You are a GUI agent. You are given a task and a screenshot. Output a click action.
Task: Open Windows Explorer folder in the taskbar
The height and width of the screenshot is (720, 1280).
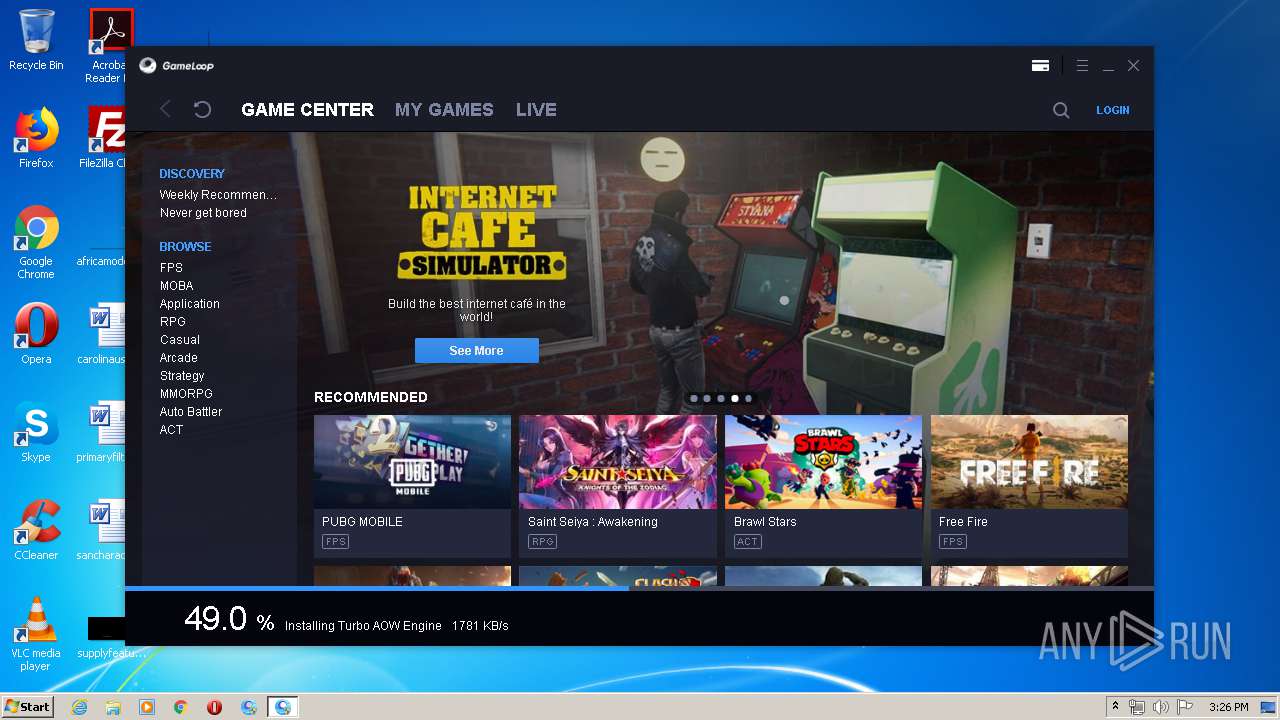point(113,707)
